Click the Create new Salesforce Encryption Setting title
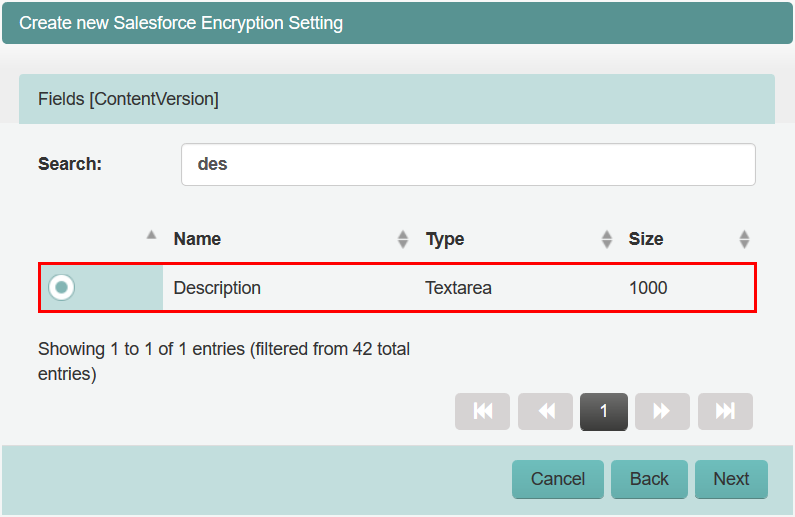Viewport: 795px width, 517px height. coord(181,23)
